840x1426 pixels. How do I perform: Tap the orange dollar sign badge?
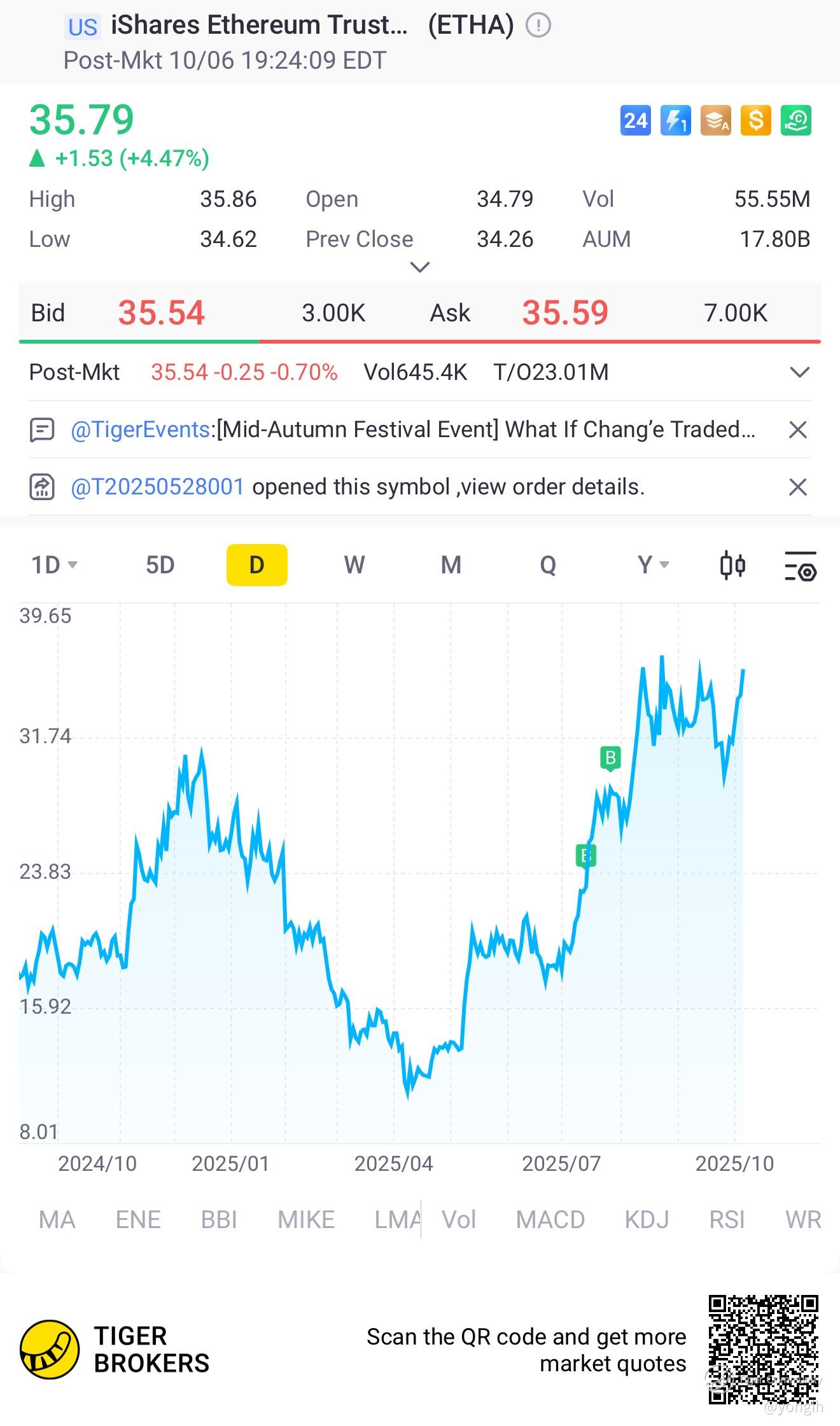756,120
